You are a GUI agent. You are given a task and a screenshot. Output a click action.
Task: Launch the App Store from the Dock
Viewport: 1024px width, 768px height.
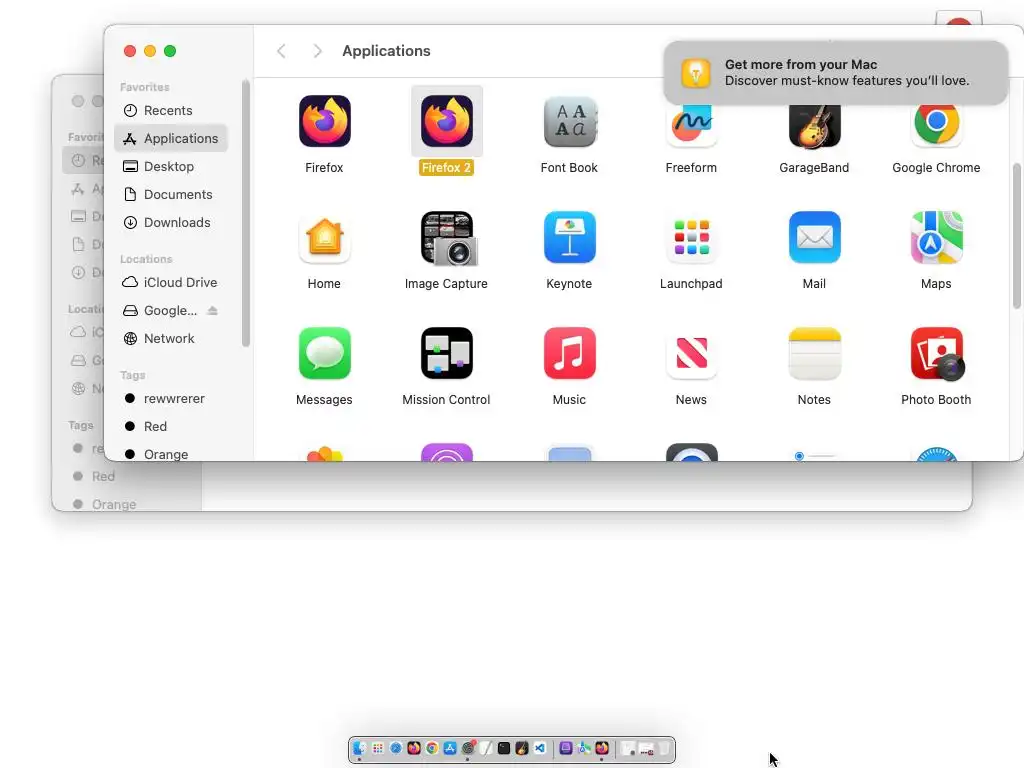(450, 748)
